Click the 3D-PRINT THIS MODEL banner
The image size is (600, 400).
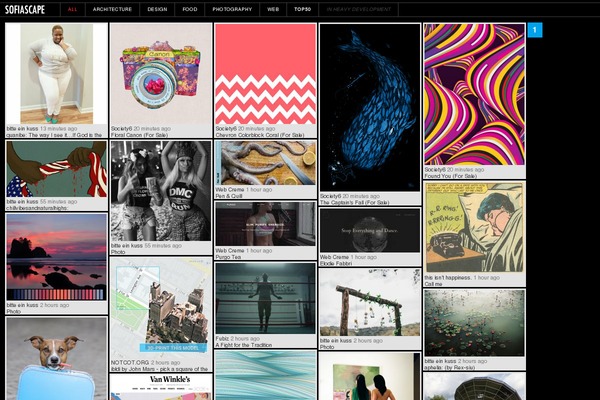(173, 348)
